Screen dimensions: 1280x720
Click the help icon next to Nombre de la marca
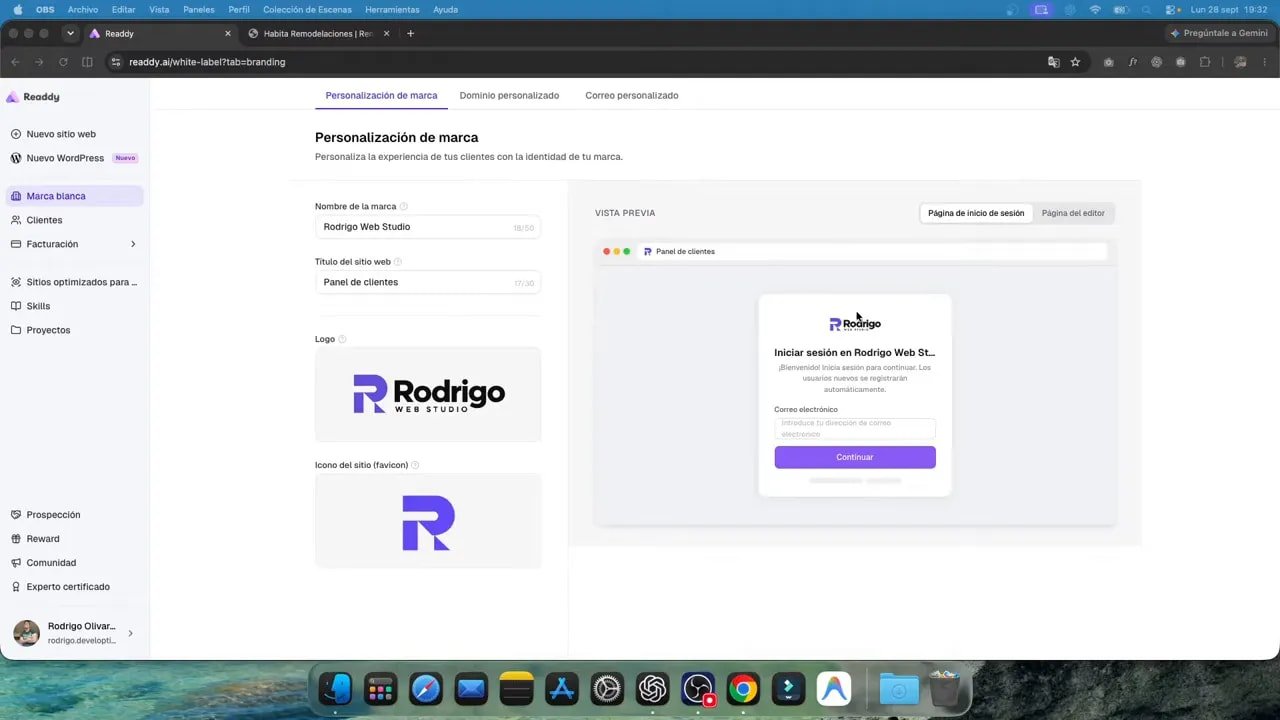pyautogui.click(x=404, y=207)
